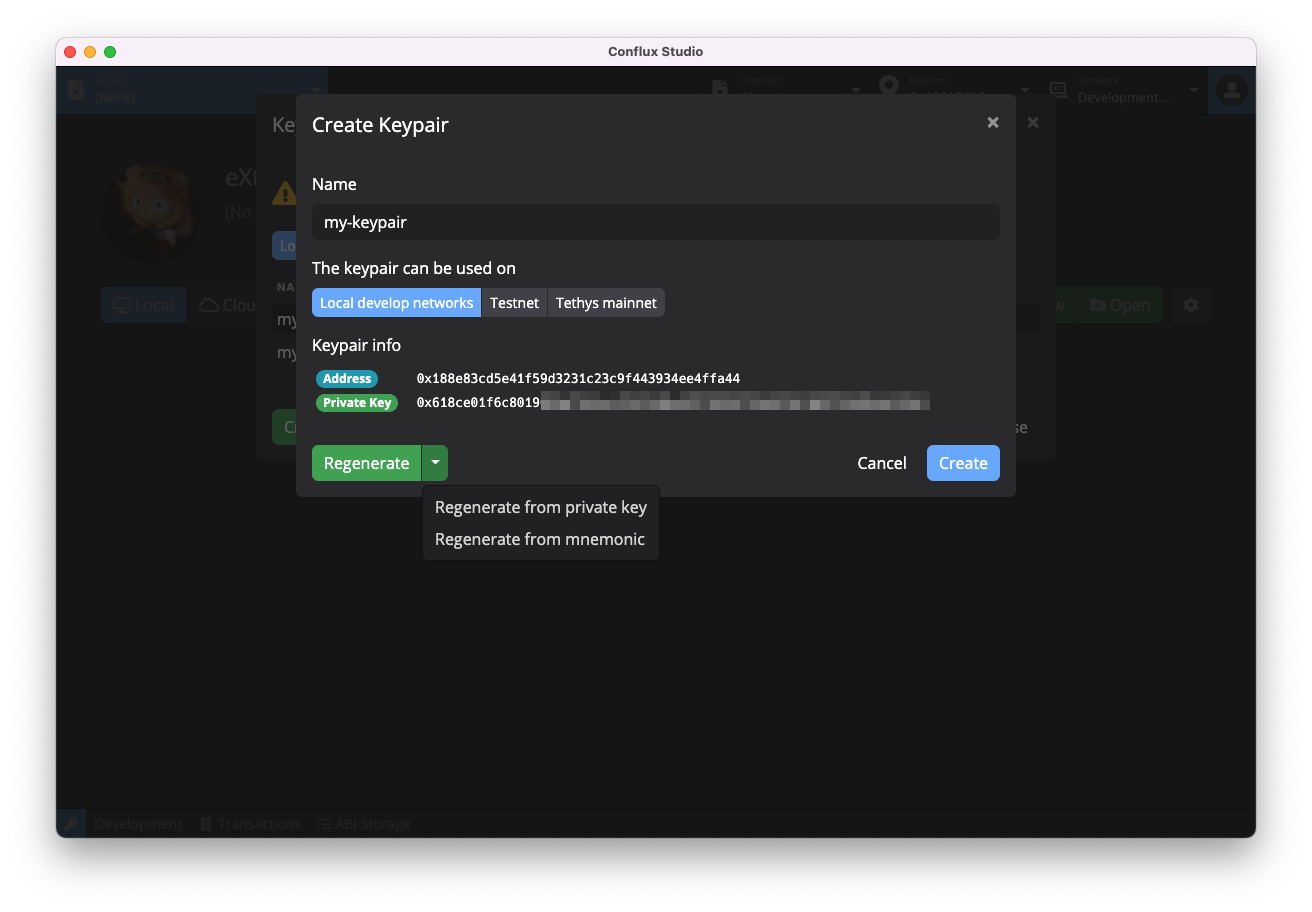The height and width of the screenshot is (912, 1312).
Task: Close the Create Keypair dialog with X
Action: coord(993,122)
